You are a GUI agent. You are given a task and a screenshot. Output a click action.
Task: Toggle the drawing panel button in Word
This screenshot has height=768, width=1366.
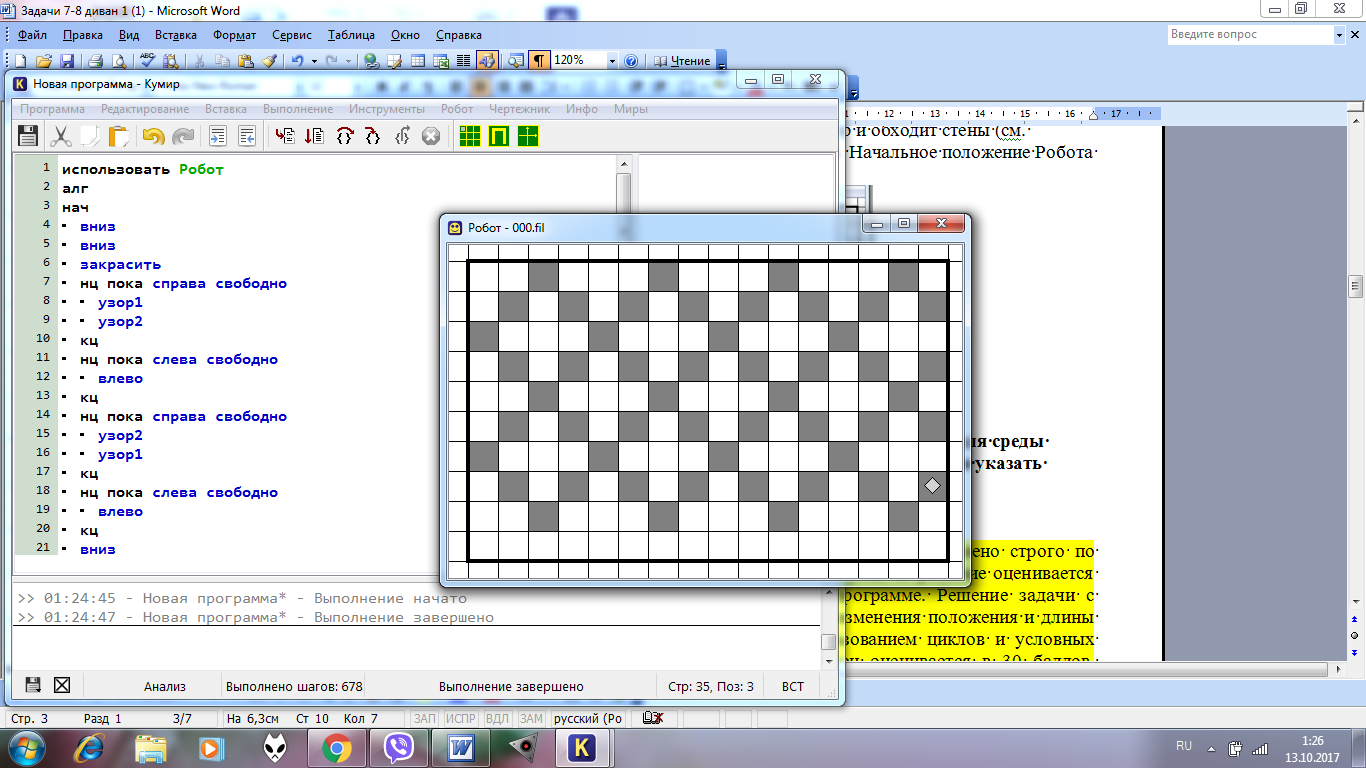[x=487, y=60]
